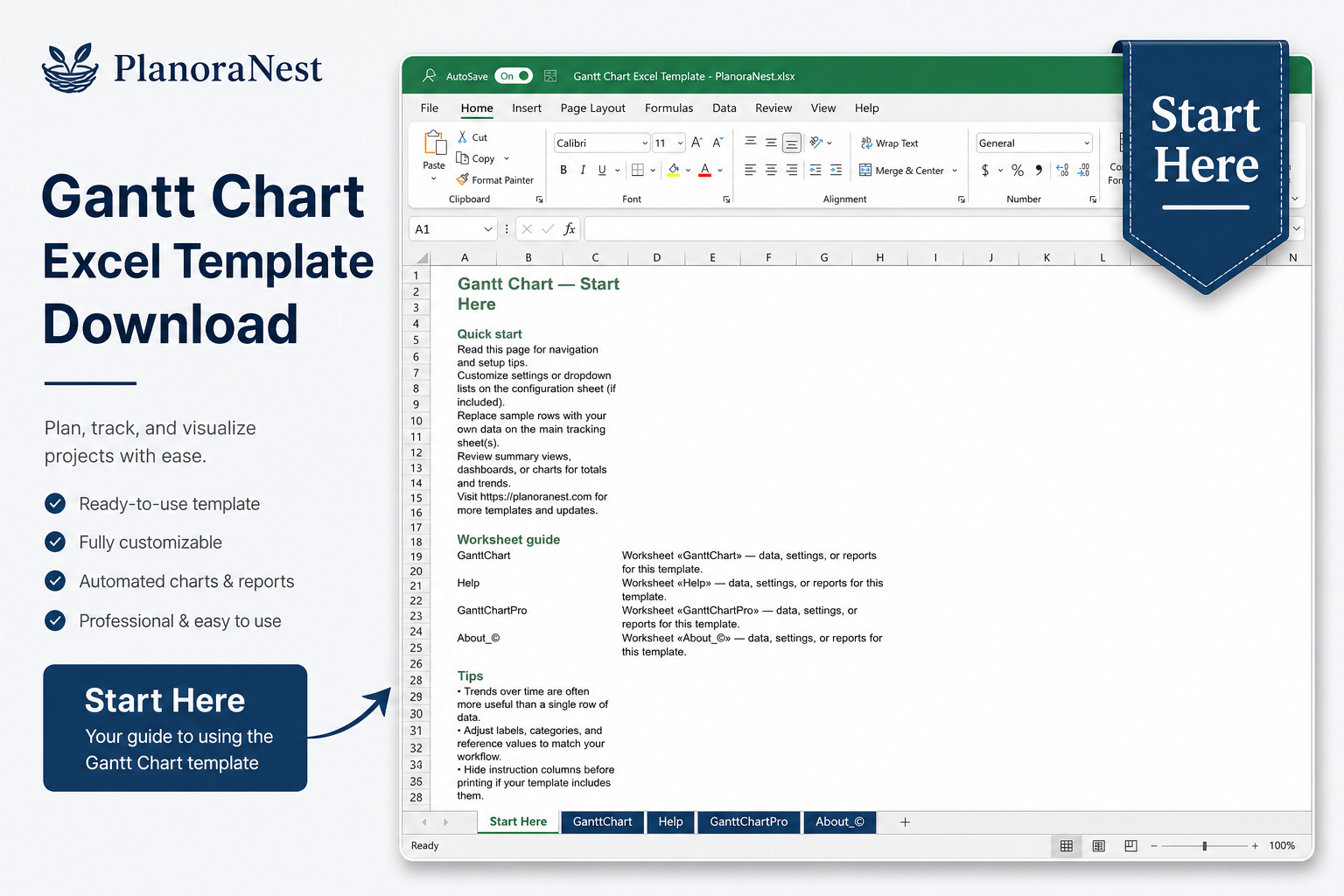The width and height of the screenshot is (1344, 896).
Task: Switch to the Page Layout tab
Action: coord(593,108)
